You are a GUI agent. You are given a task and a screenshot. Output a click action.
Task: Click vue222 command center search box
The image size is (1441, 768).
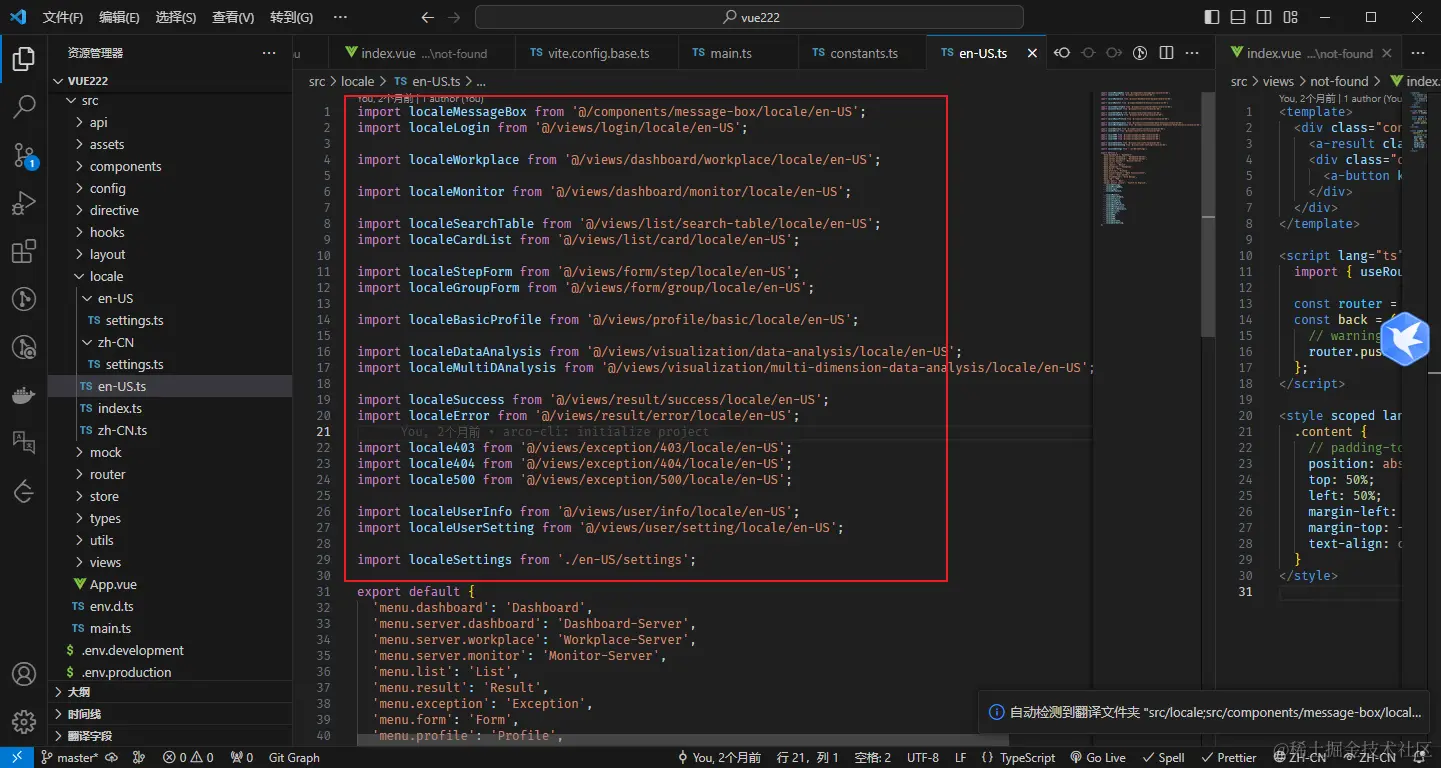749,17
